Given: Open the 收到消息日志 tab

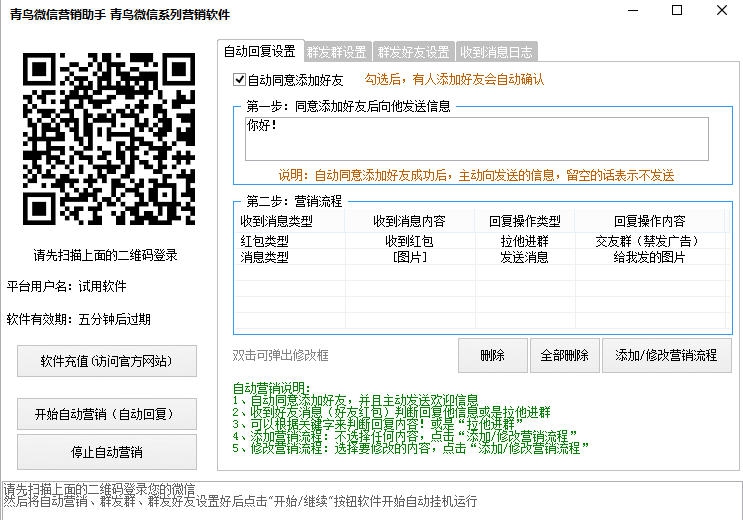Looking at the screenshot, I should 496,52.
